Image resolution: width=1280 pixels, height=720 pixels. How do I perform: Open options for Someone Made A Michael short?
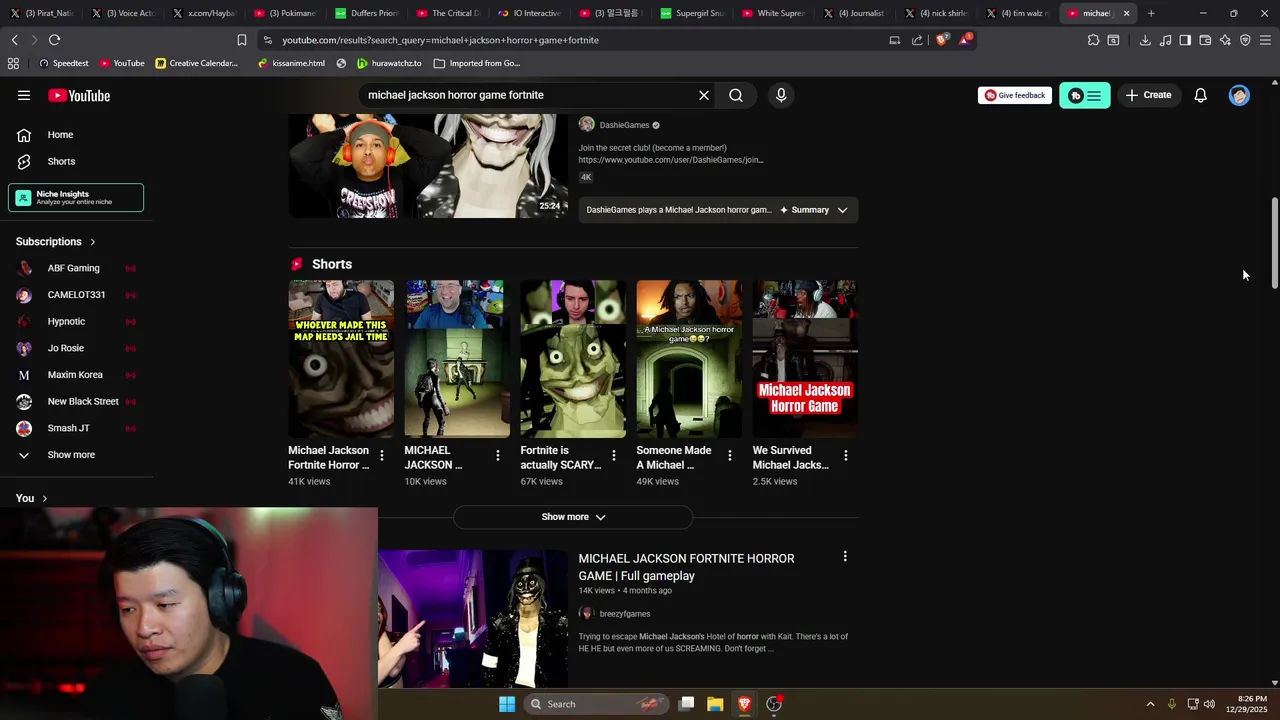coord(729,456)
